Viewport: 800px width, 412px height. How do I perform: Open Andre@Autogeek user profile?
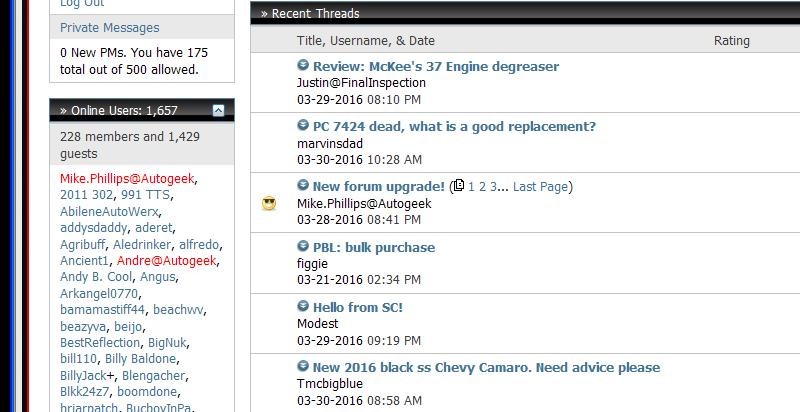click(167, 261)
